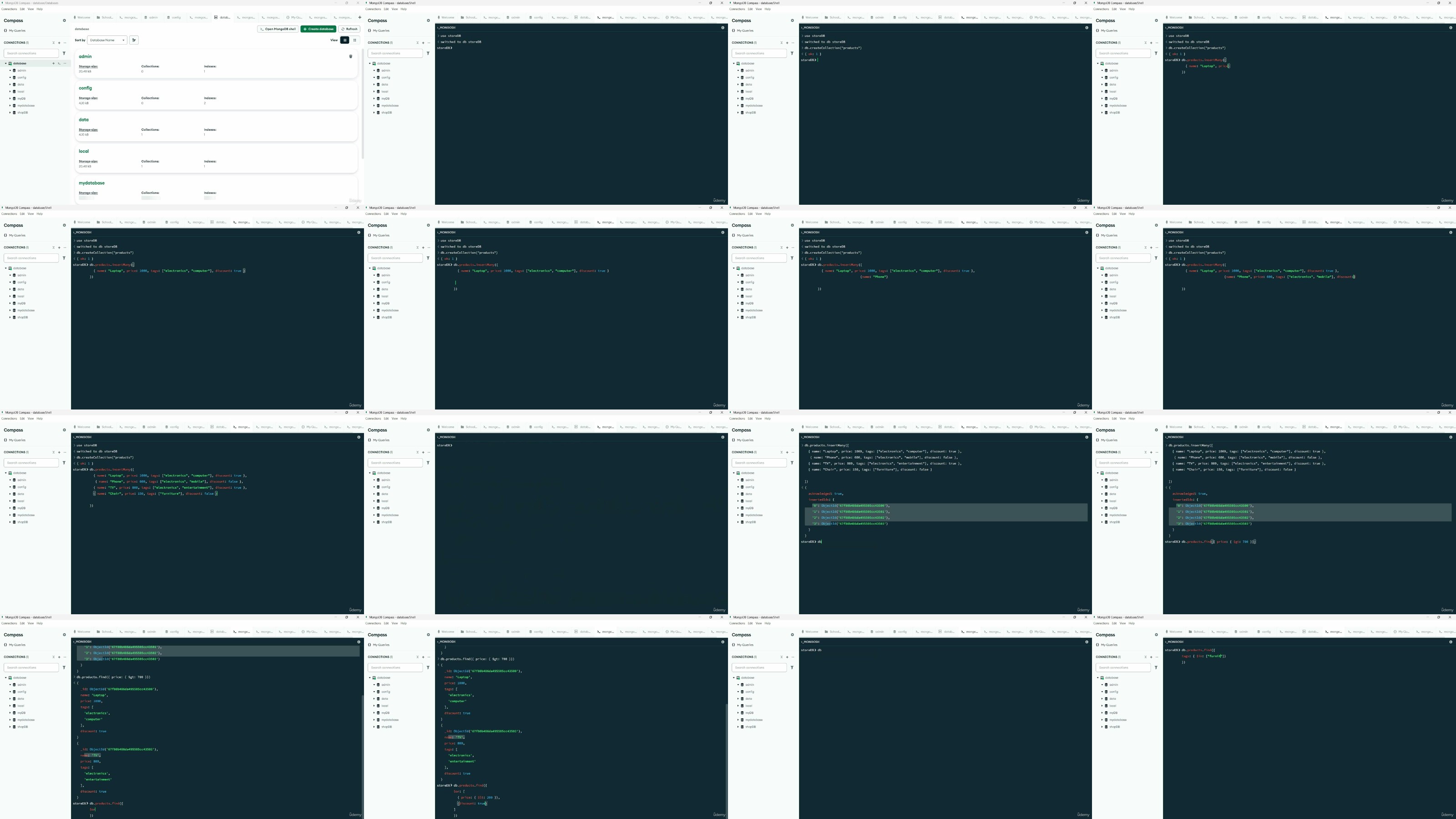The width and height of the screenshot is (1456, 819).
Task: Open the data database card
Action: [x=84, y=120]
